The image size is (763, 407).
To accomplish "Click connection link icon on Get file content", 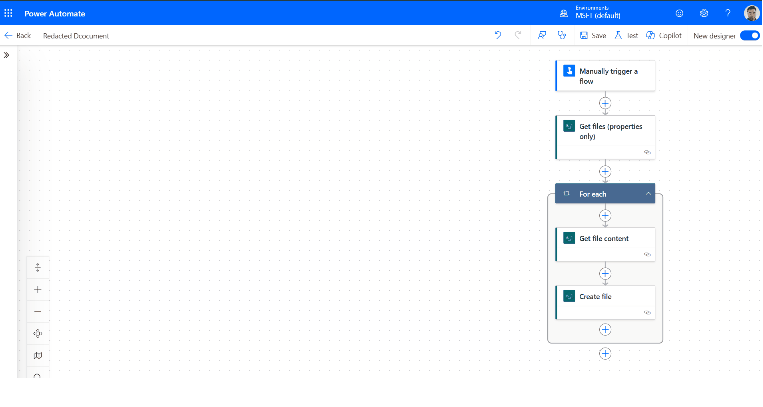I will click(x=647, y=255).
